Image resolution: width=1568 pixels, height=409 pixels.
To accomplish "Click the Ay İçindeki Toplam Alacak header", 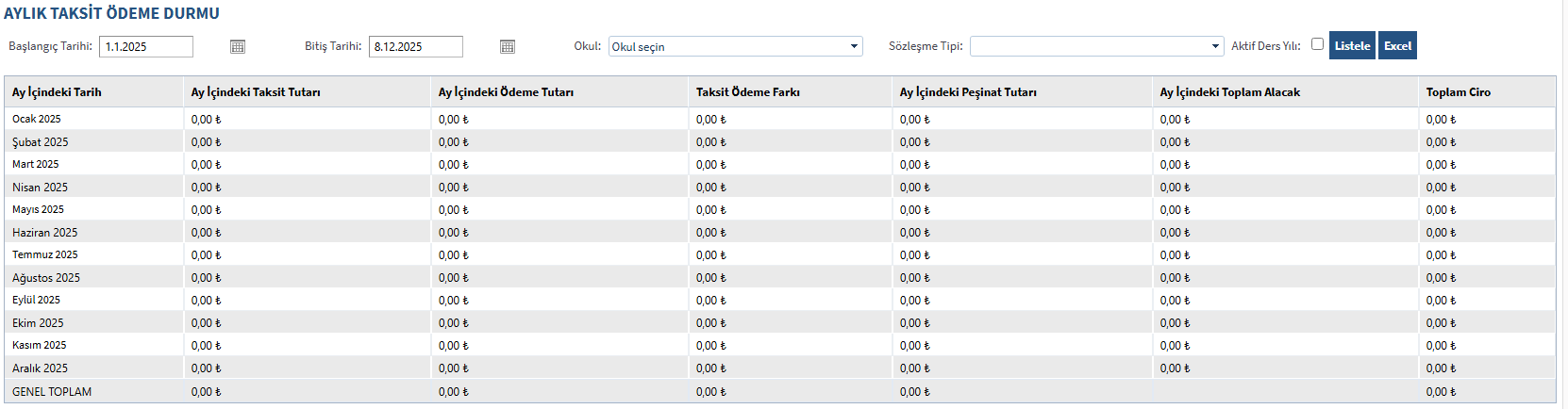I will tap(1230, 92).
